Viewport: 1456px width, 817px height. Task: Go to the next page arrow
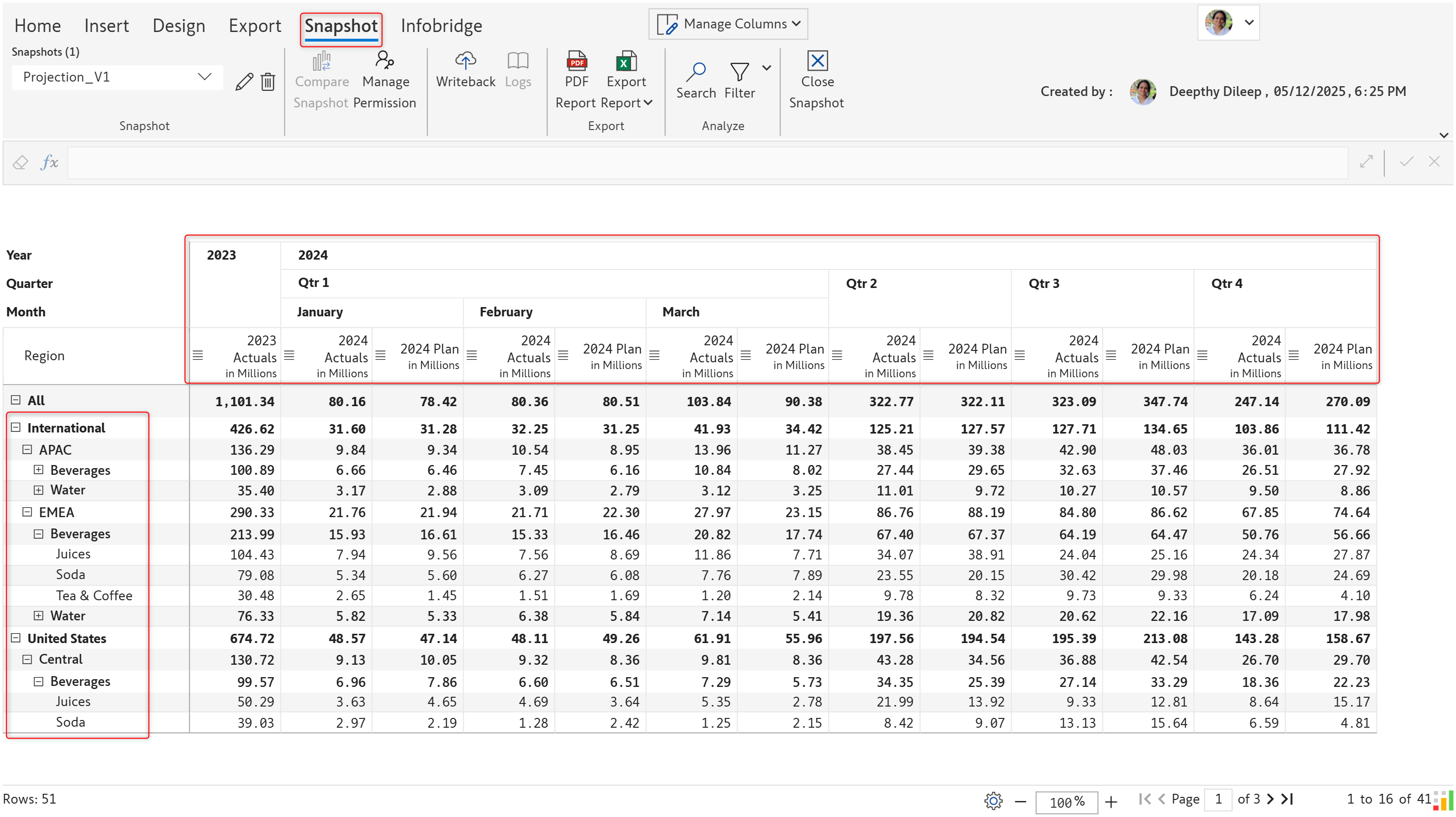pos(1270,799)
